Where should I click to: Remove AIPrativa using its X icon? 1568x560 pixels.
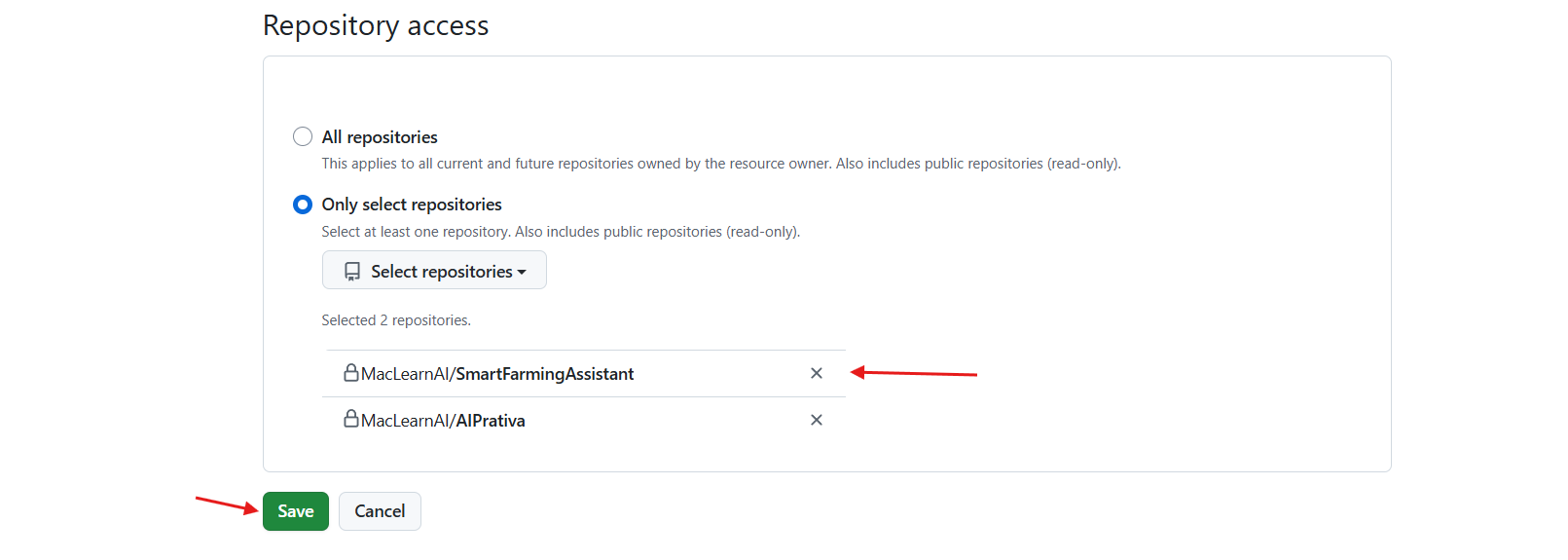(x=817, y=420)
